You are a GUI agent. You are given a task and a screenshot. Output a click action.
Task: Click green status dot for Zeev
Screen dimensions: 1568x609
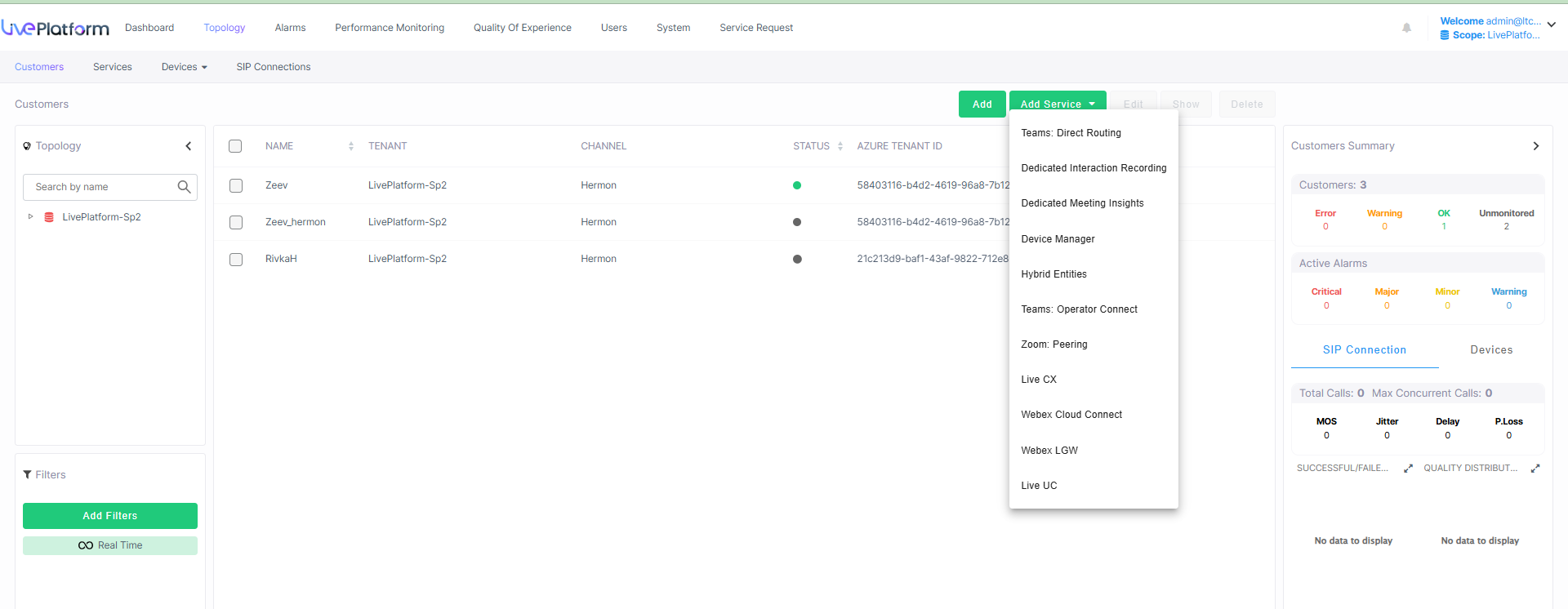pos(797,185)
